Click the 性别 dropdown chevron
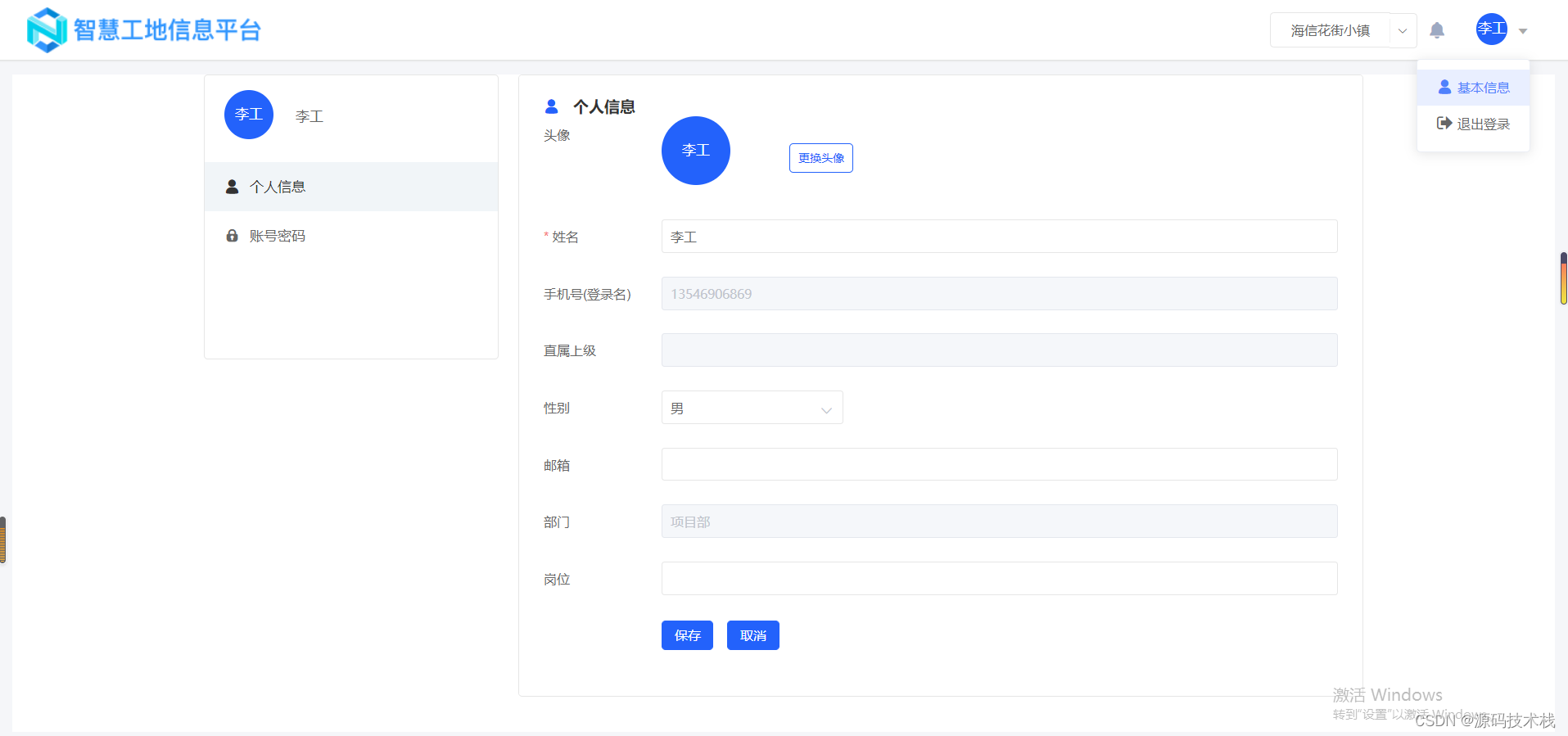Viewport: 1568px width, 736px height. point(826,409)
